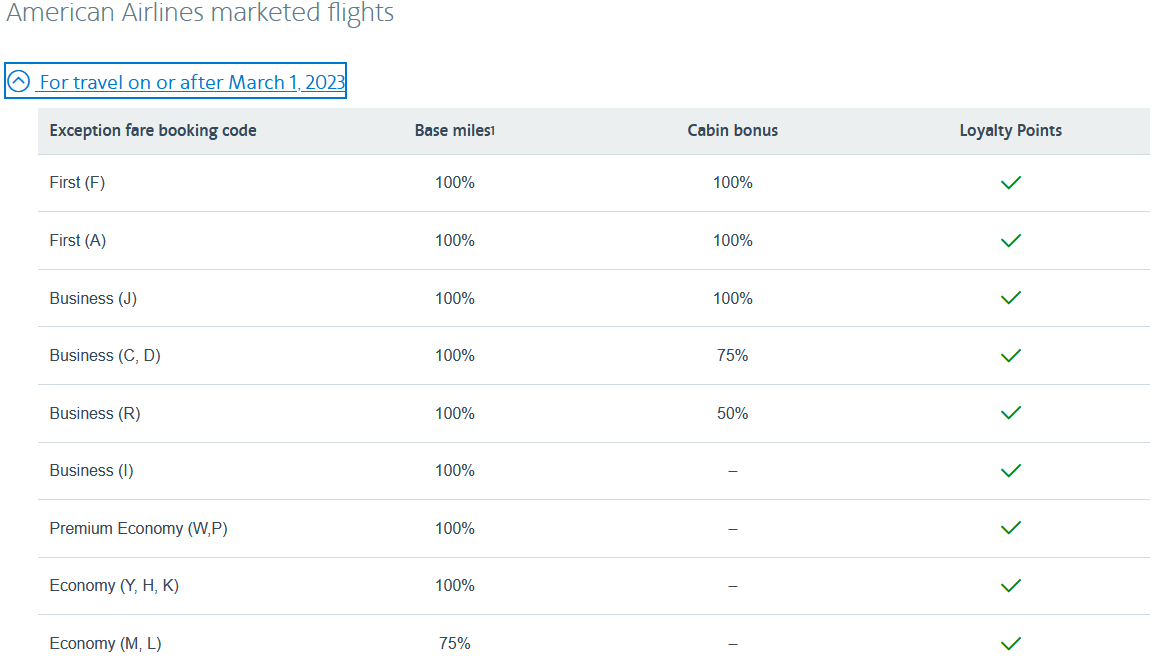This screenshot has height=656, width=1158.
Task: Click the 75% cabin bonus for Business (C, D)
Action: click(x=733, y=356)
